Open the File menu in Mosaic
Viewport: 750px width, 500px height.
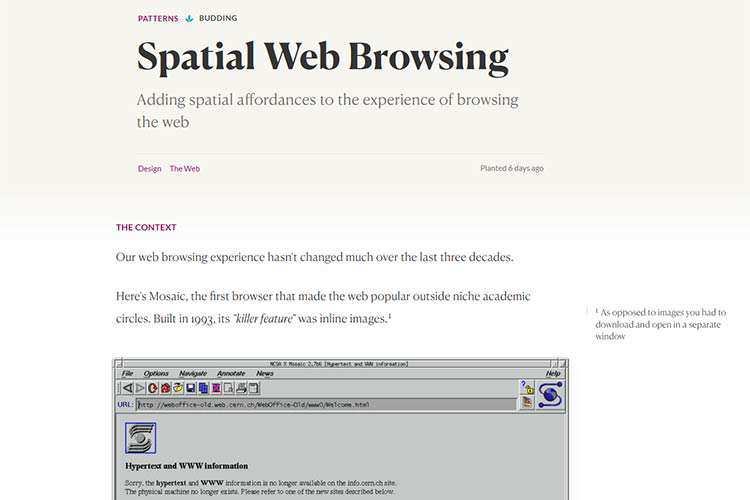coord(127,373)
